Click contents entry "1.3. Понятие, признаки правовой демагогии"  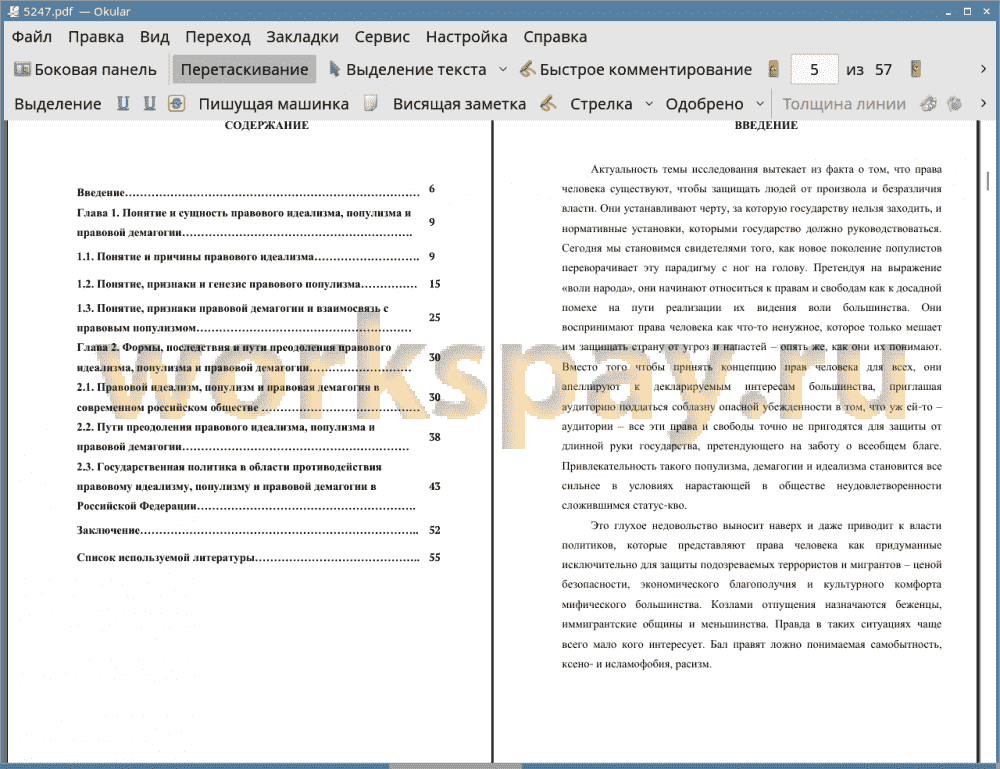click(244, 318)
